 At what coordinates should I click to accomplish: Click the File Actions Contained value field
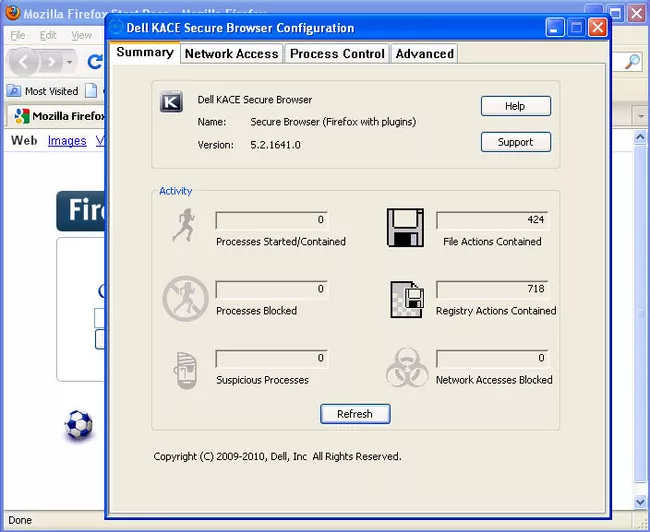coord(492,220)
